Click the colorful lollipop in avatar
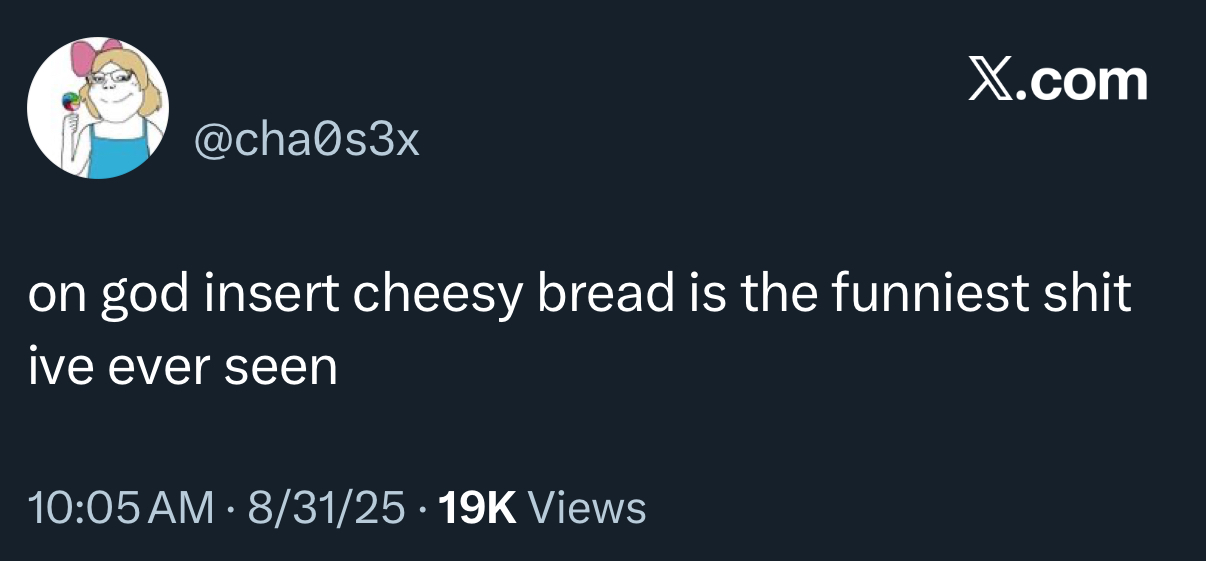 tap(69, 101)
